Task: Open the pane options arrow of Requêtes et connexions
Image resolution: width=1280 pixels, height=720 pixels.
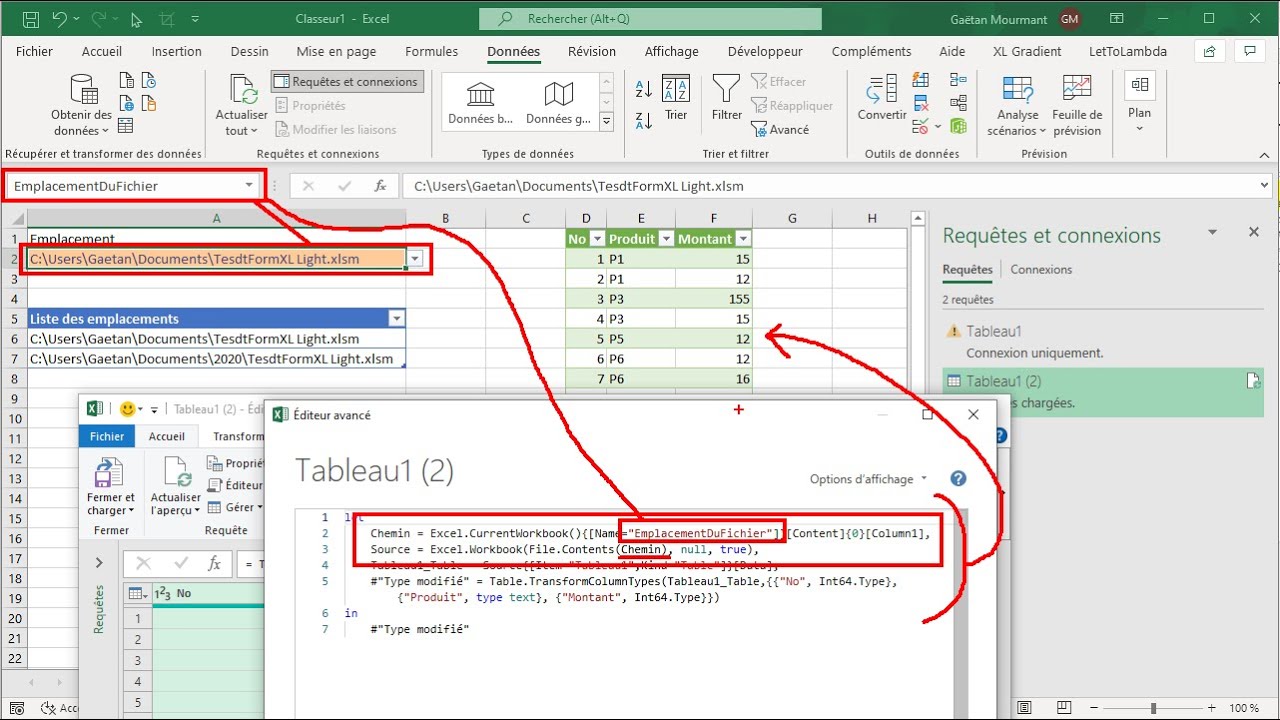Action: [x=1213, y=232]
